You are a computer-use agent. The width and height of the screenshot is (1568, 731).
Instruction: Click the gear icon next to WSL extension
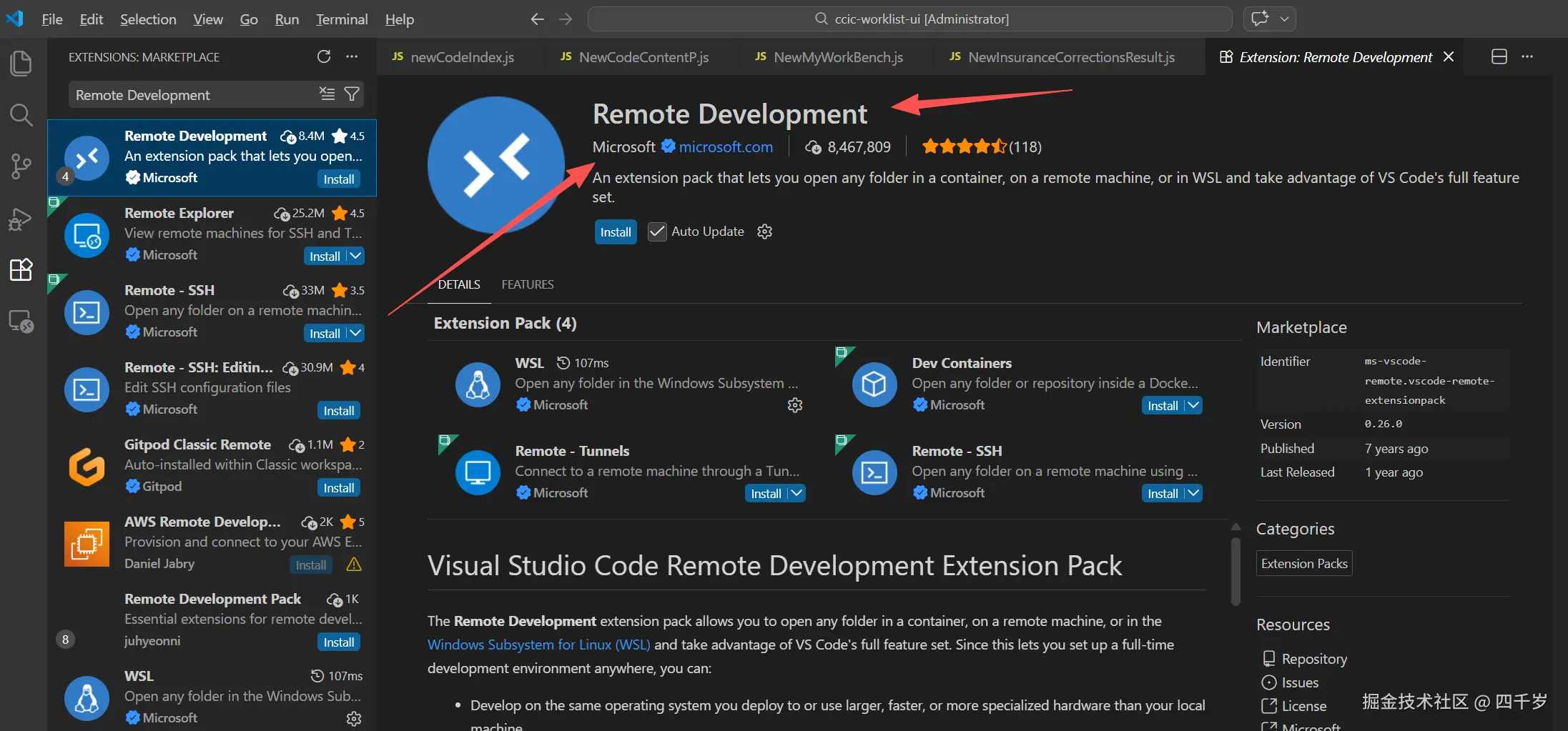pos(794,404)
